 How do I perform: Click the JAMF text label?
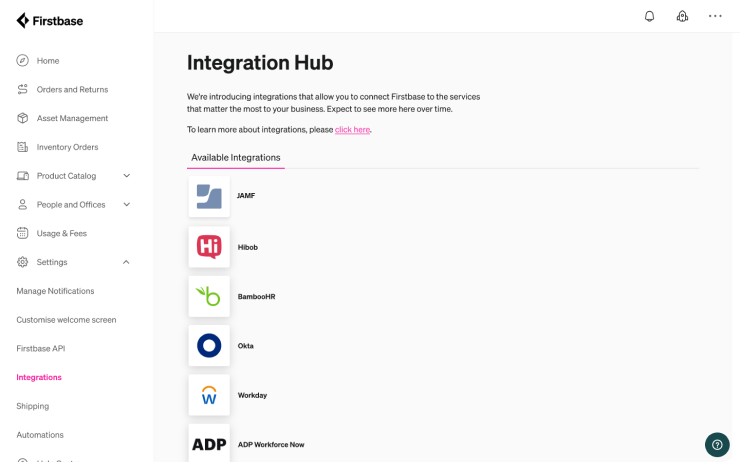(246, 195)
